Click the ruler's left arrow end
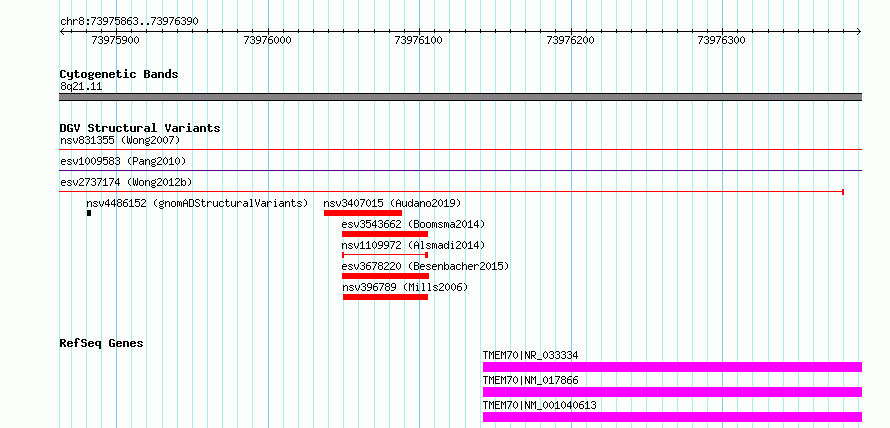Viewport: 890px width, 428px height. (62, 32)
